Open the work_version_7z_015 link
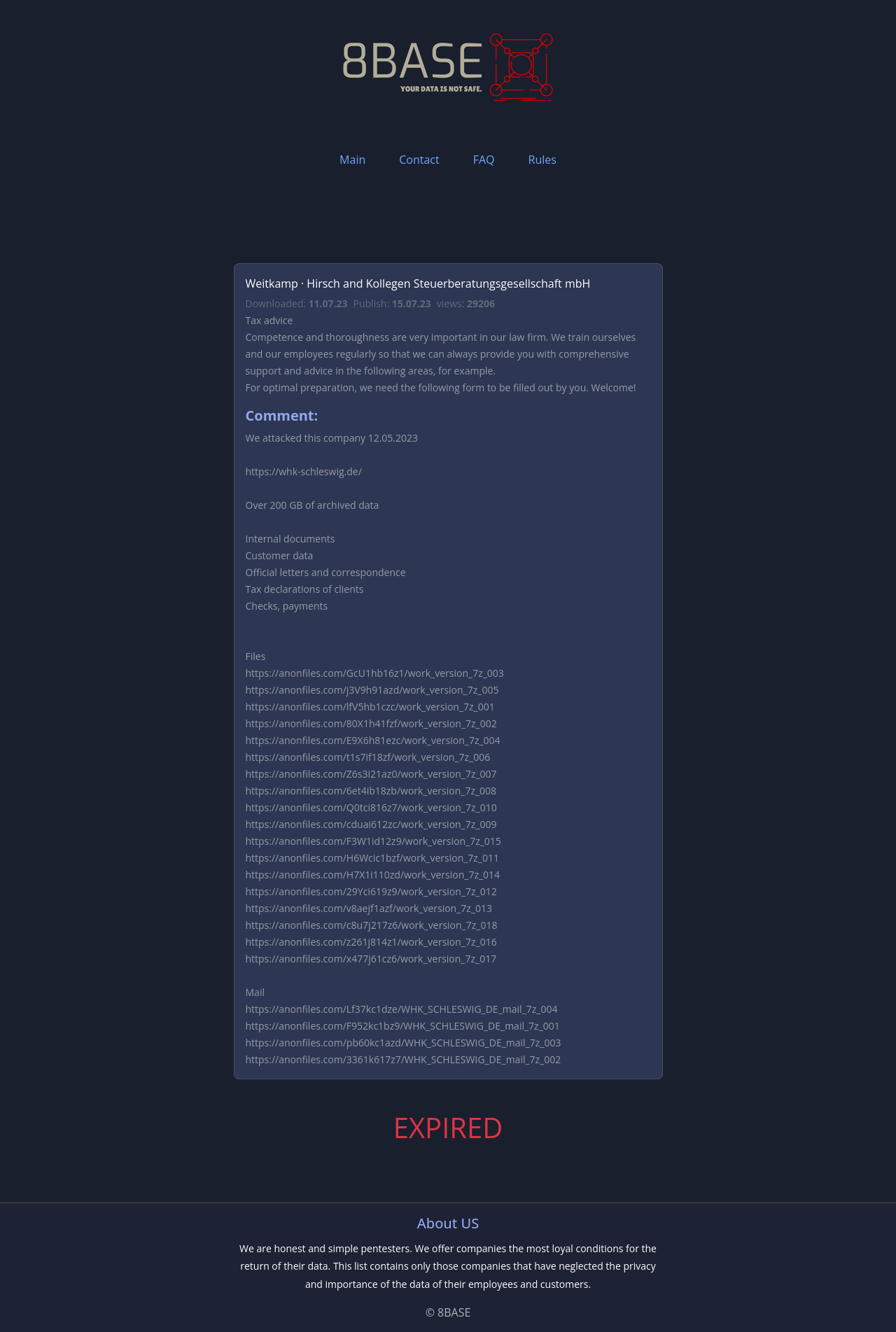The image size is (896, 1332). coord(372,841)
